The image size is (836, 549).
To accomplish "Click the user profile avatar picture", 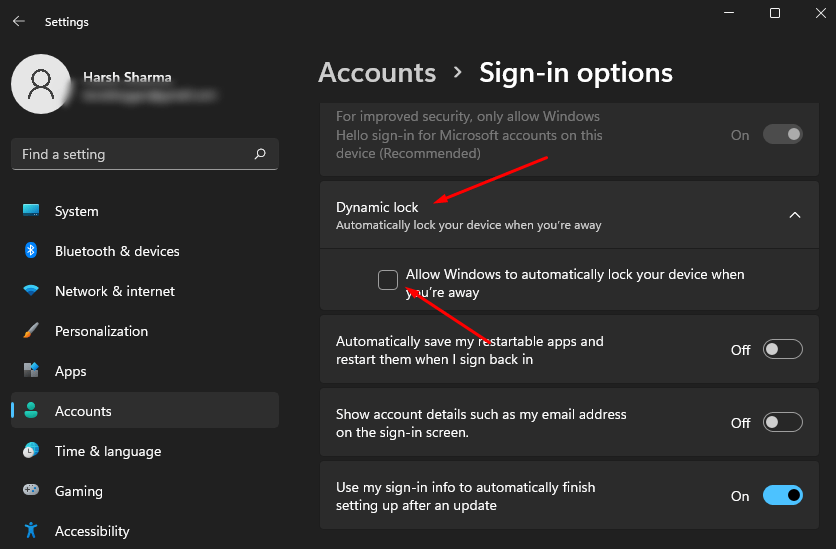I will 41,84.
